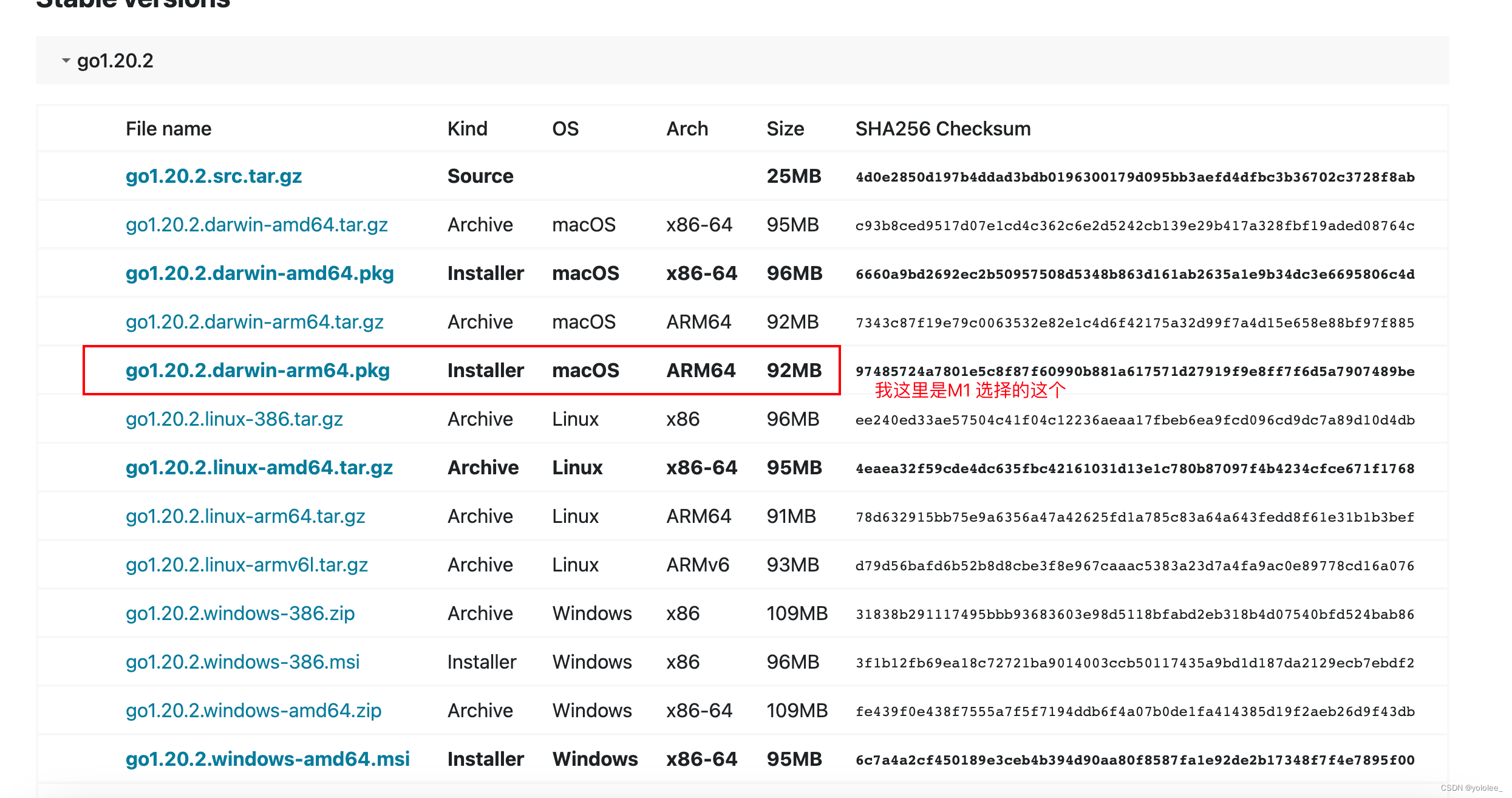Download go1.20.2.windows-386.msi installer
Viewport: 1512px width, 798px height.
click(243, 662)
